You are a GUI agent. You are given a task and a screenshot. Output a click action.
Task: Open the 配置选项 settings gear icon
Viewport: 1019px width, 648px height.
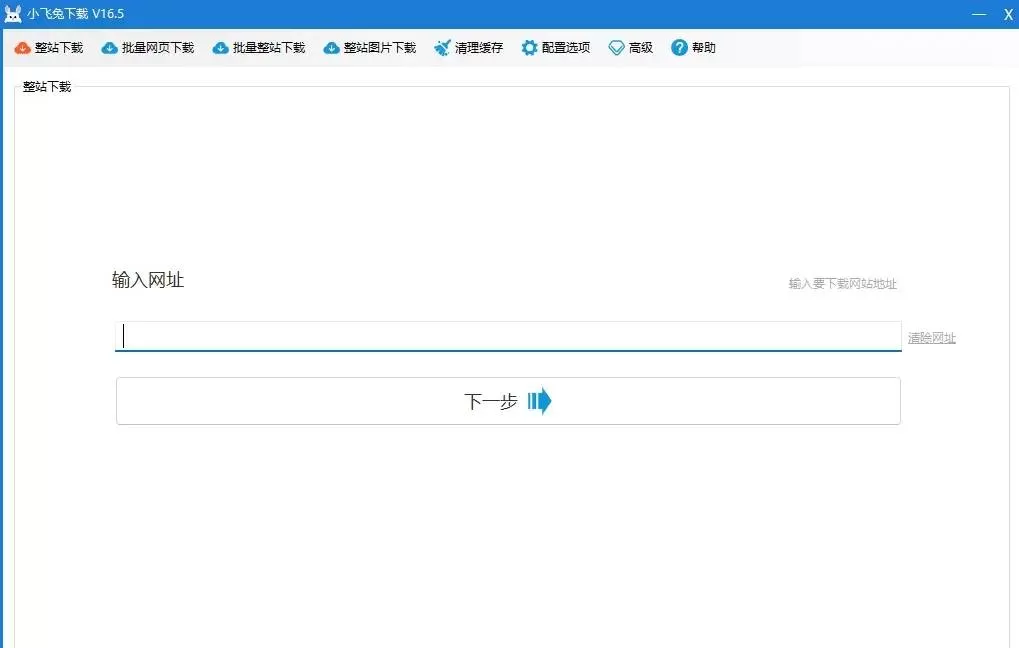(530, 47)
